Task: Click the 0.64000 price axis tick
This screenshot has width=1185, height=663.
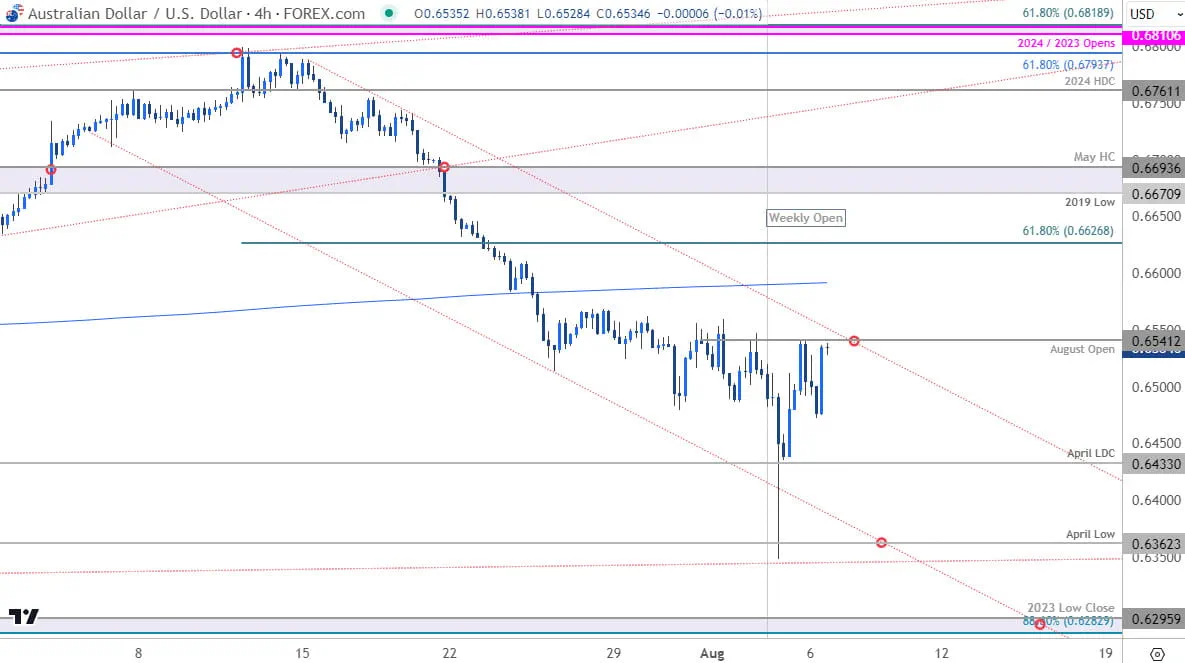Action: pyautogui.click(x=1156, y=500)
